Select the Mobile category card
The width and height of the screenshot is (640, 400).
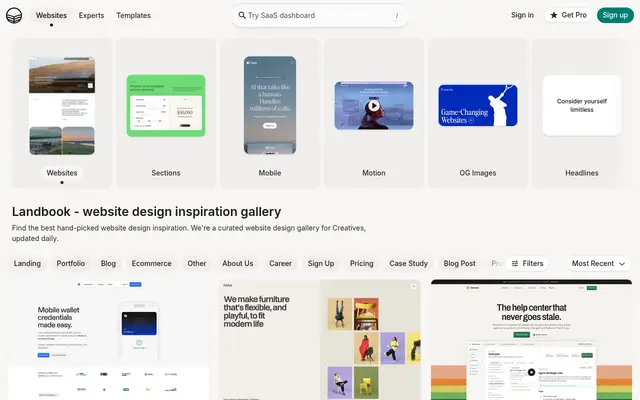[x=270, y=113]
